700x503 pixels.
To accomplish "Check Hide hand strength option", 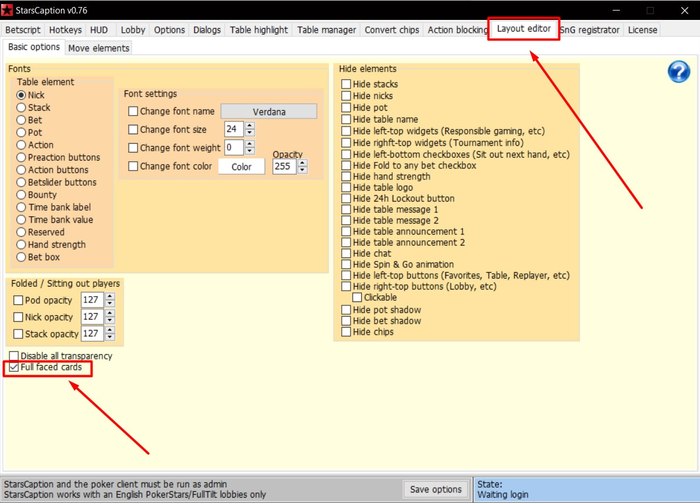I will [346, 176].
